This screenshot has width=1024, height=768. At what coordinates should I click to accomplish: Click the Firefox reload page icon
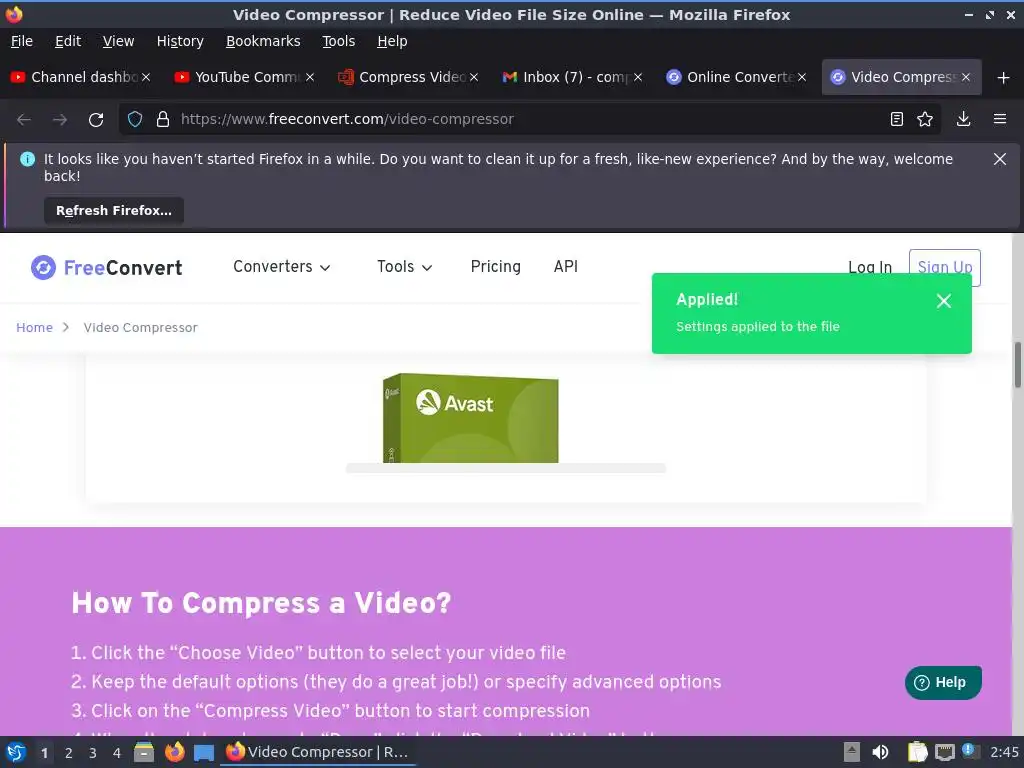click(96, 120)
